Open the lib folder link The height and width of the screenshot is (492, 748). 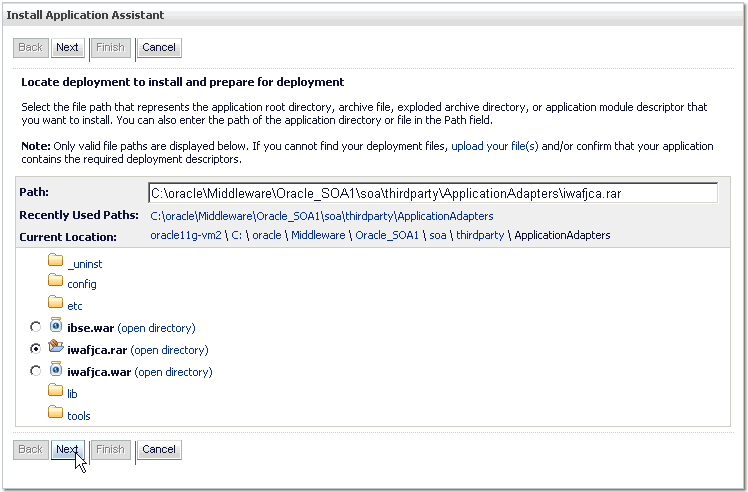coord(72,394)
